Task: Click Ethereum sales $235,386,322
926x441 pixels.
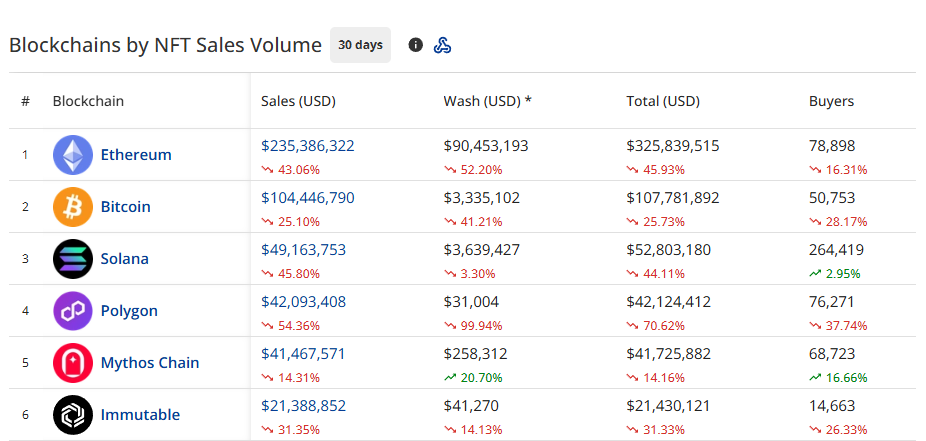Action: click(x=308, y=146)
